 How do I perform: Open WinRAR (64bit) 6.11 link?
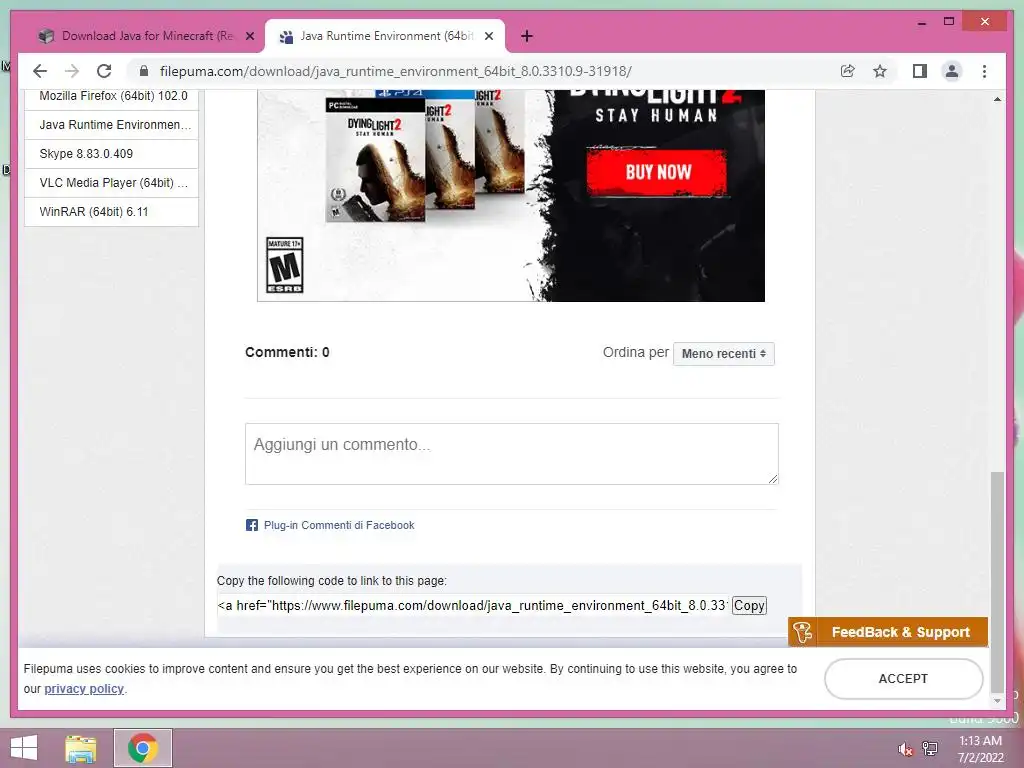coord(113,212)
